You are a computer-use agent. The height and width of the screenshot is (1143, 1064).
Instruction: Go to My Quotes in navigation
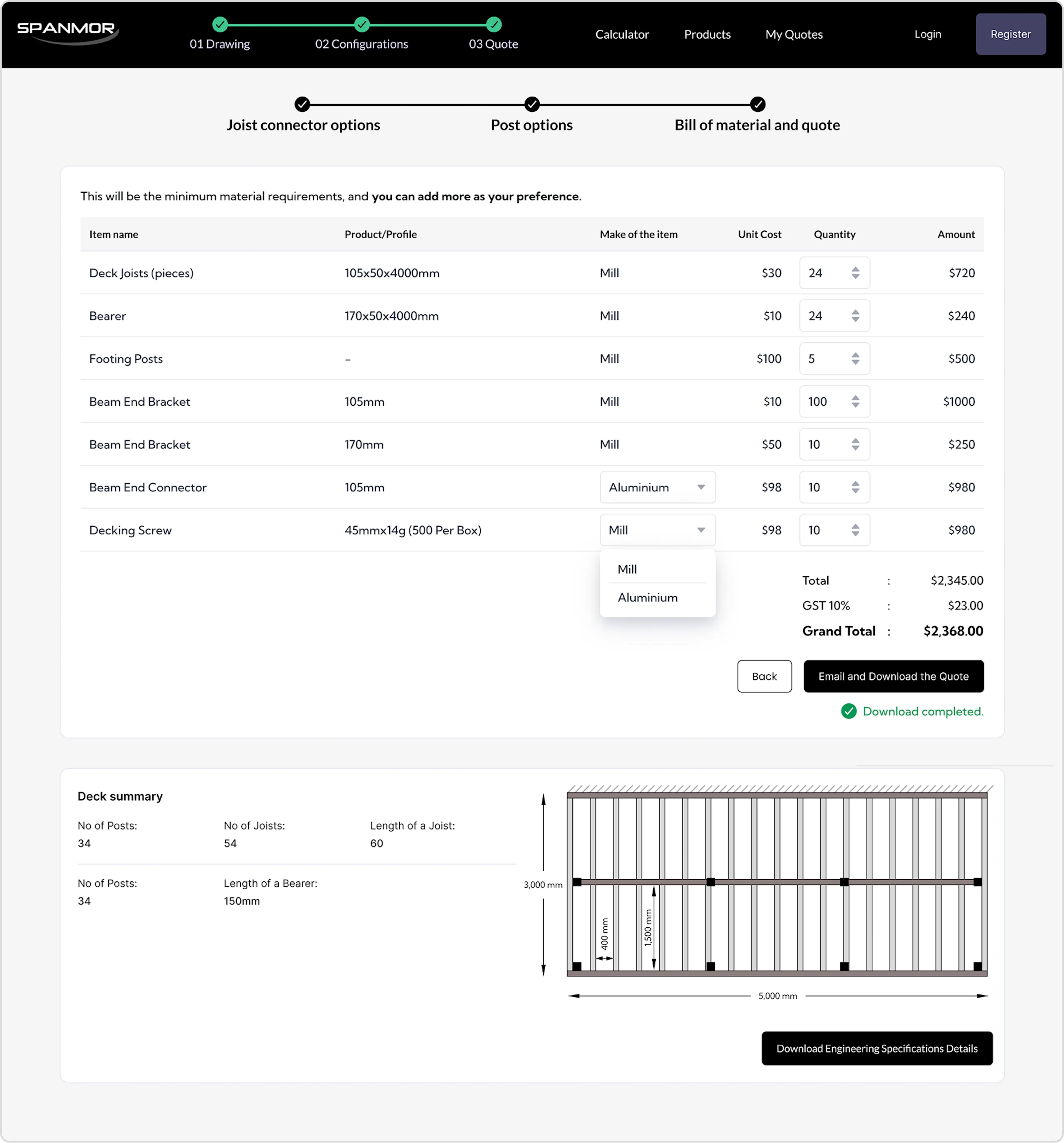click(x=794, y=34)
